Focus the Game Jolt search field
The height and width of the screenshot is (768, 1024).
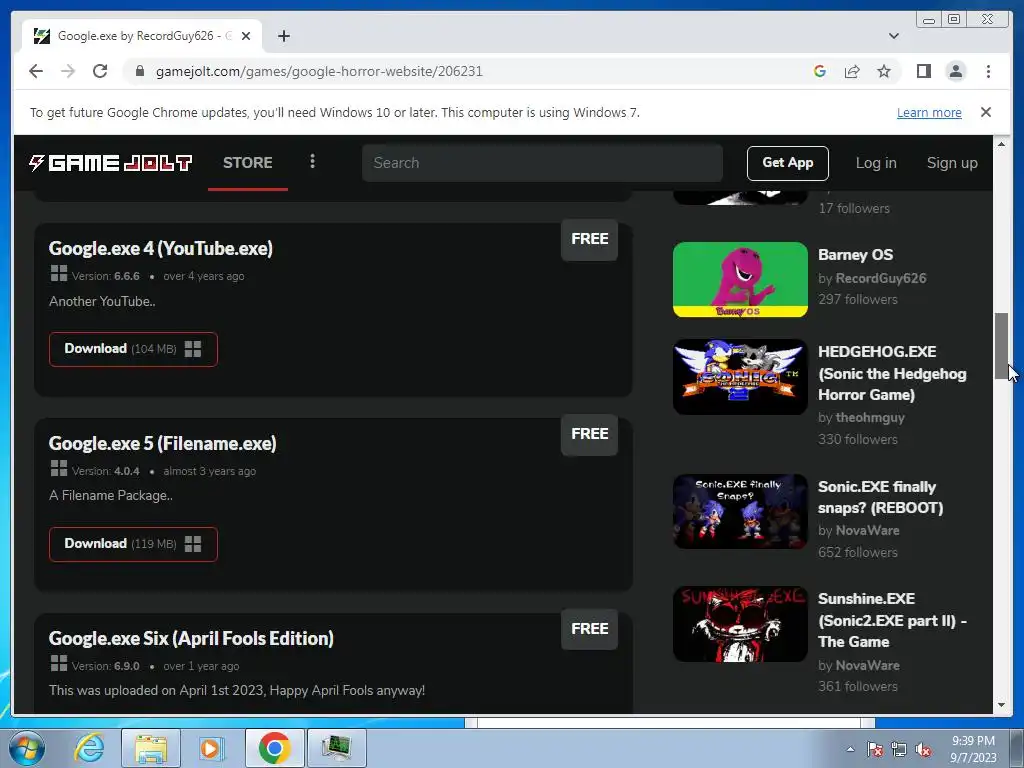(x=542, y=163)
